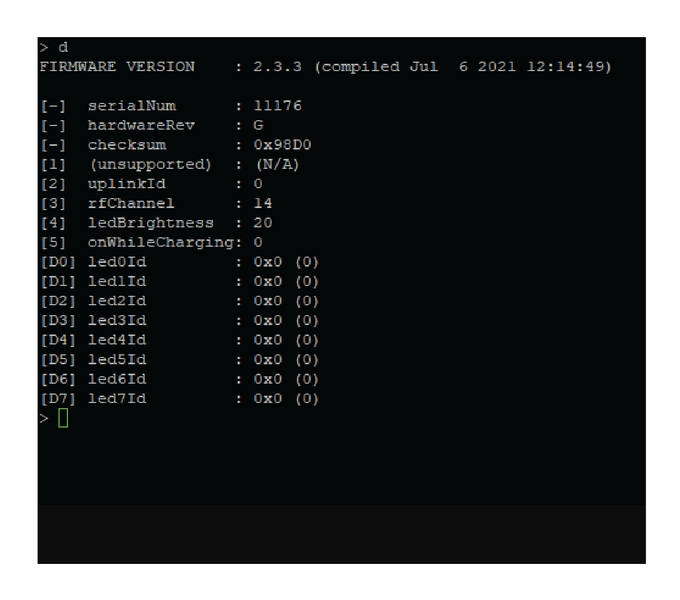
Task: Click the [D3] index marker
Action: click(x=58, y=321)
